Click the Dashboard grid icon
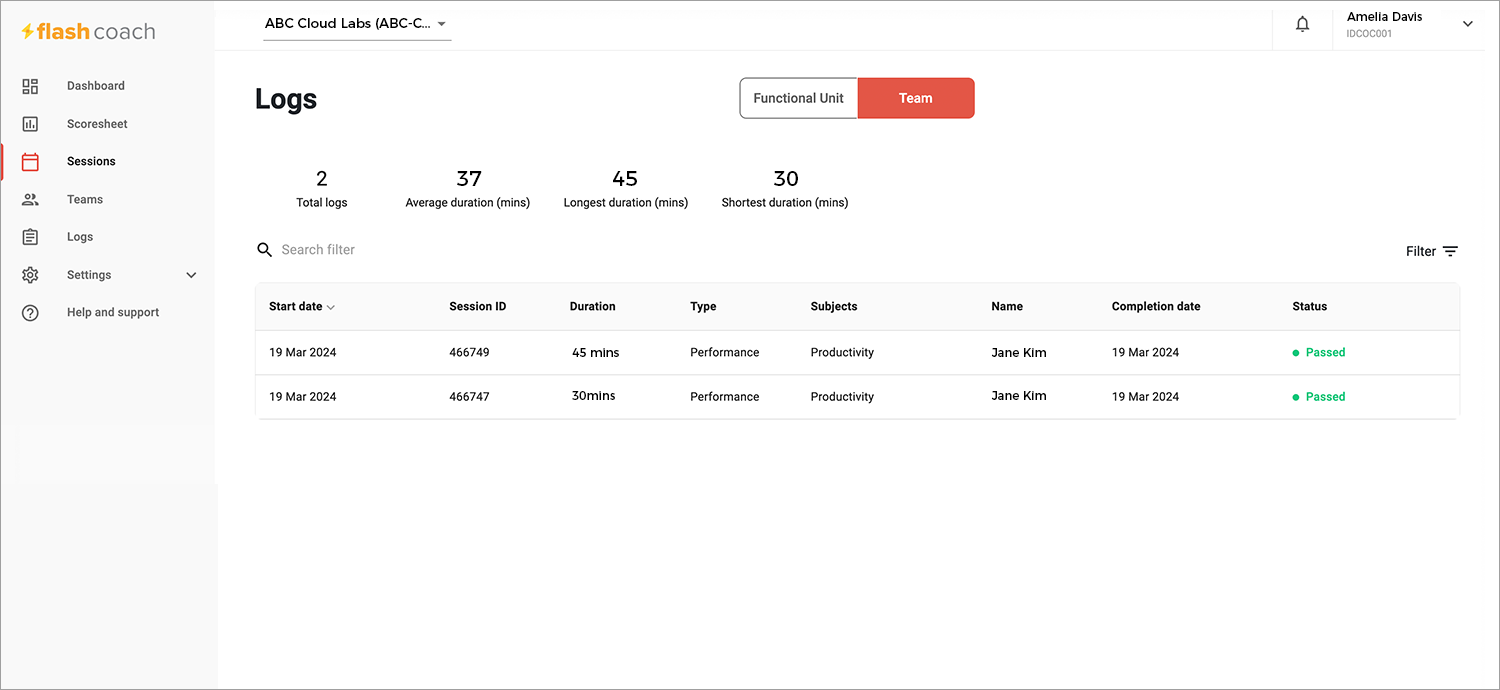Viewport: 1500px width, 690px height. pos(30,86)
